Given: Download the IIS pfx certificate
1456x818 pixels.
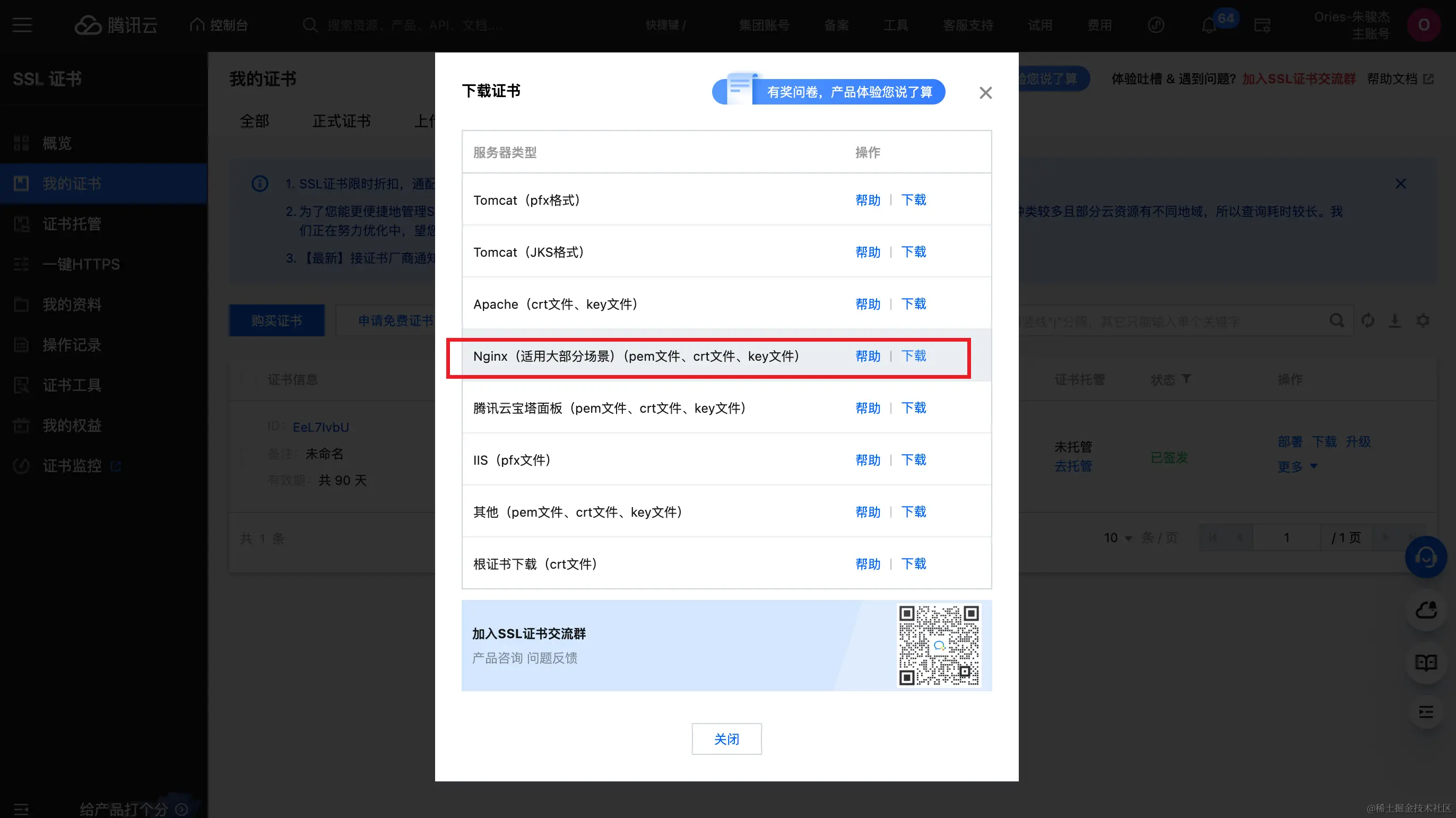Looking at the screenshot, I should click(913, 460).
